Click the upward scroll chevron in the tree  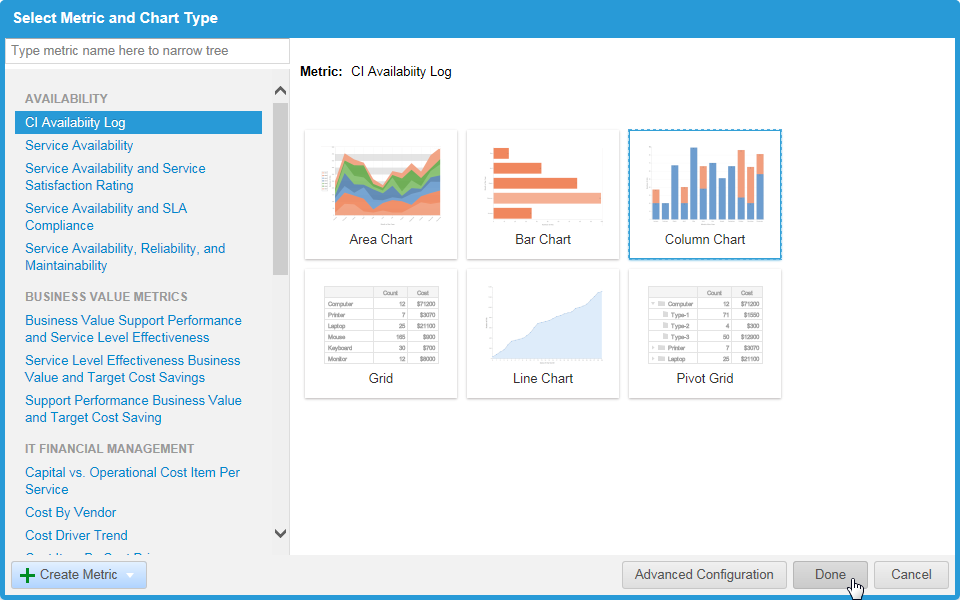(280, 90)
